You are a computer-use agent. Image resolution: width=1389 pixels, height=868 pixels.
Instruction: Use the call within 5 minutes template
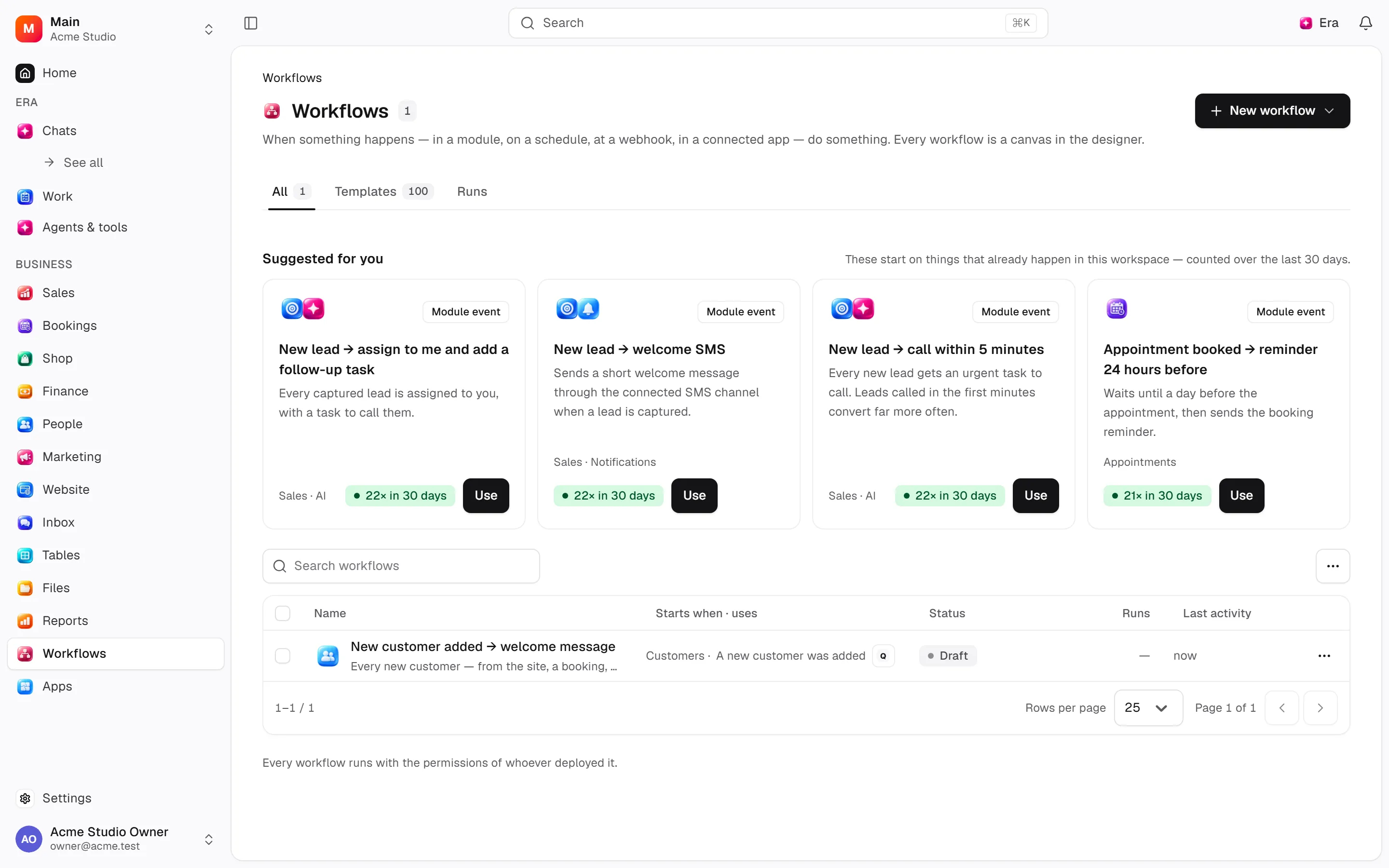[x=1035, y=495]
